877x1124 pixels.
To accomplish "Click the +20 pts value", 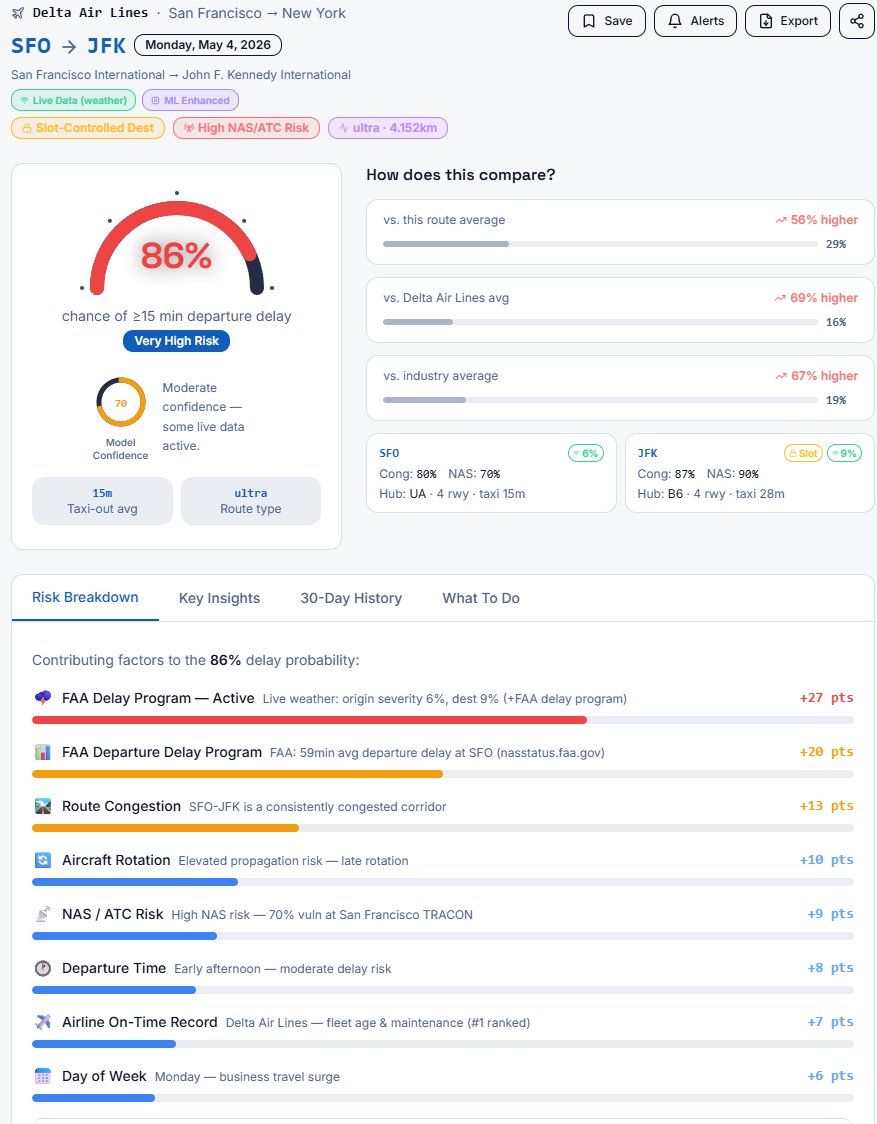I will (x=826, y=752).
